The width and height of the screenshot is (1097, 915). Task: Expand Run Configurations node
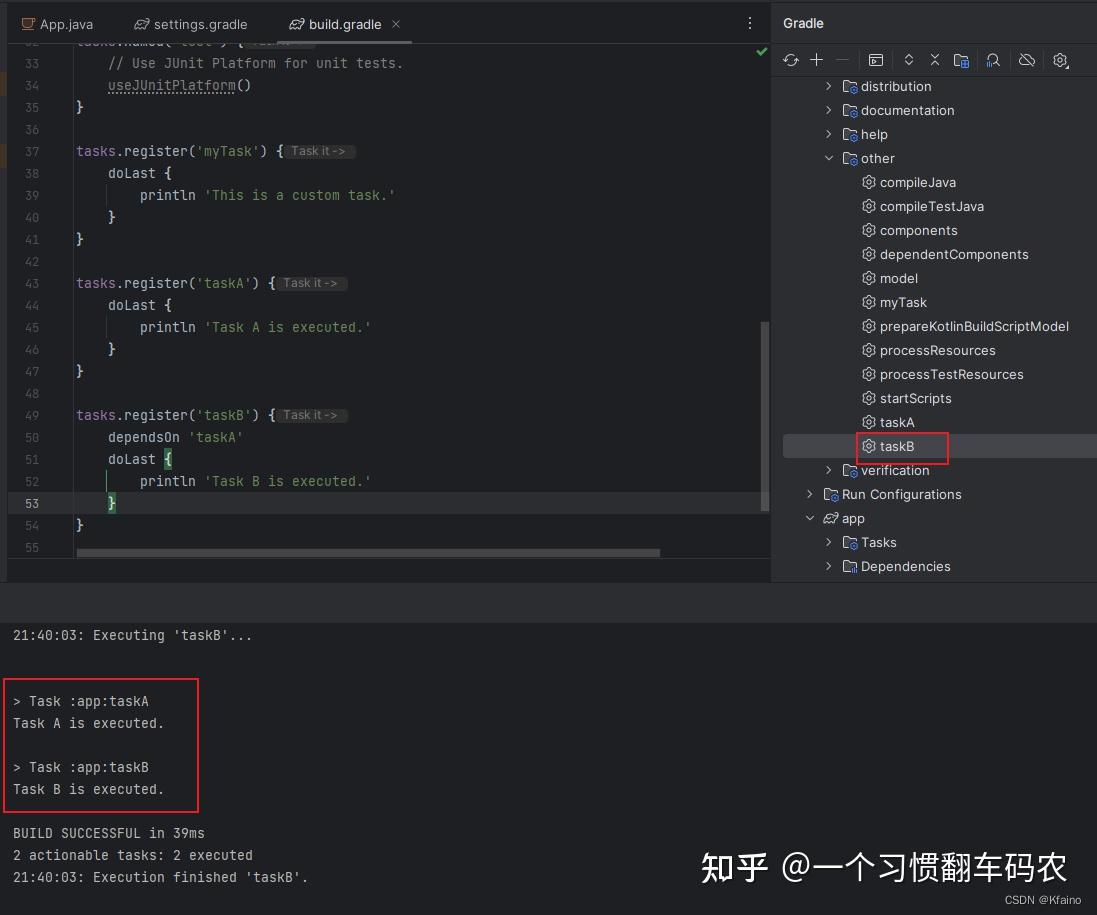810,494
